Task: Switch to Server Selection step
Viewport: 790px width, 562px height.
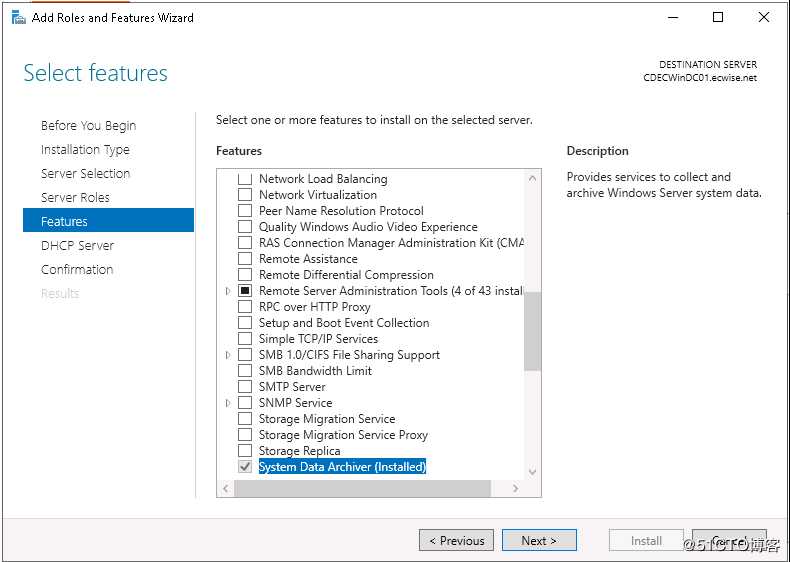Action: pyautogui.click(x=85, y=173)
